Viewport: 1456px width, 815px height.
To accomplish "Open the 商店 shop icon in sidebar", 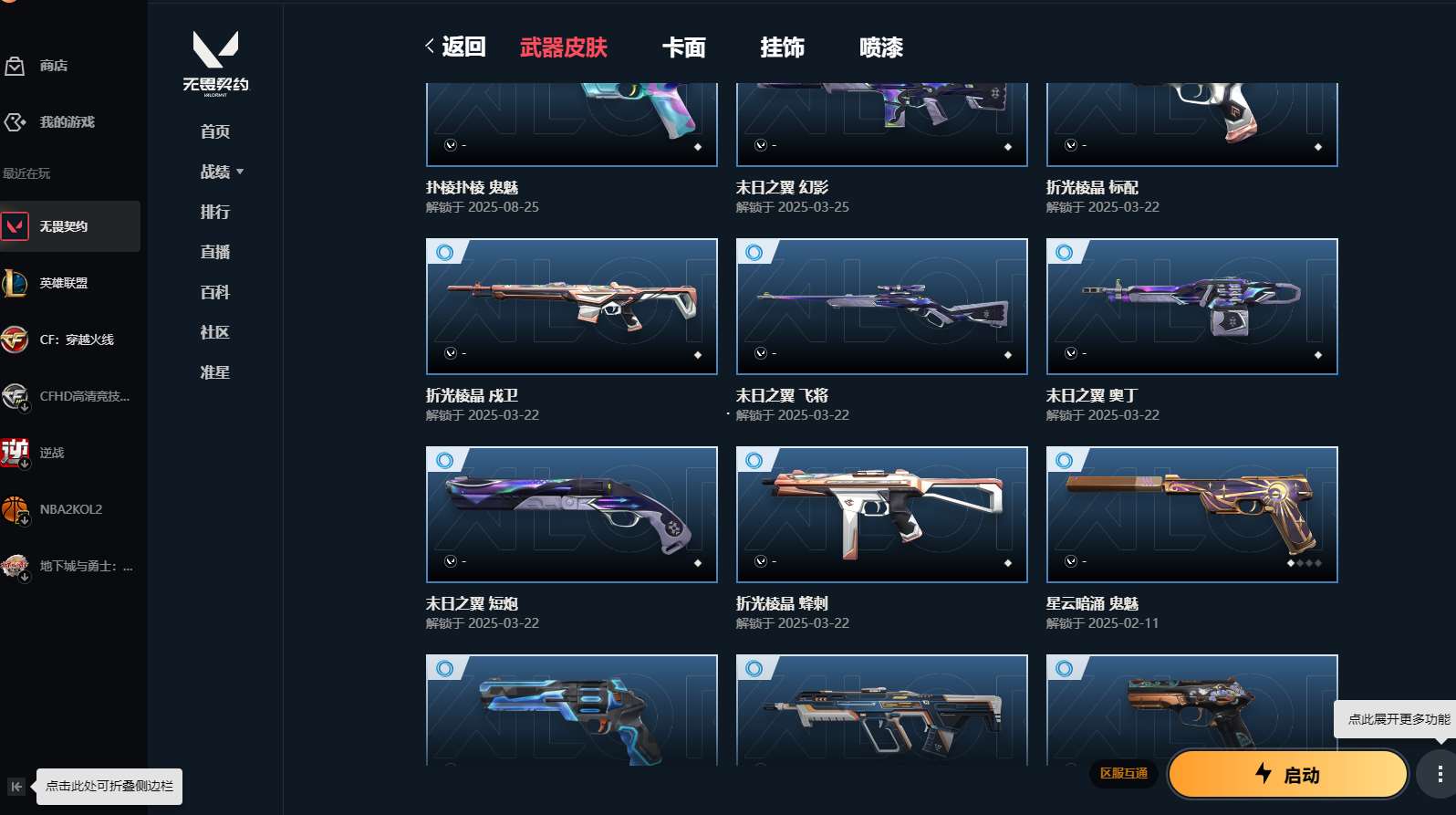I will point(15,66).
